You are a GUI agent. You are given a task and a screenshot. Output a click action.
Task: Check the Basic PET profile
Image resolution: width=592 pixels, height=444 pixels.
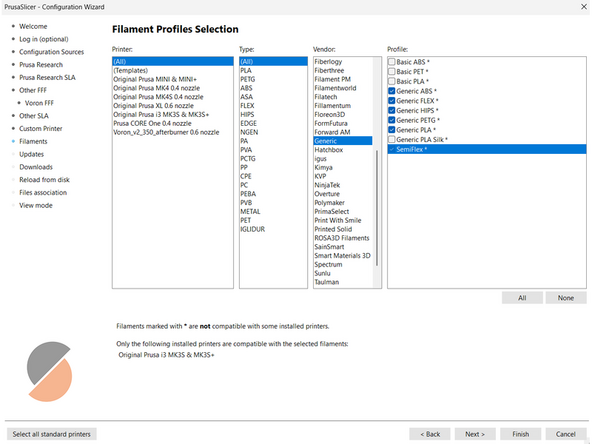pyautogui.click(x=392, y=71)
